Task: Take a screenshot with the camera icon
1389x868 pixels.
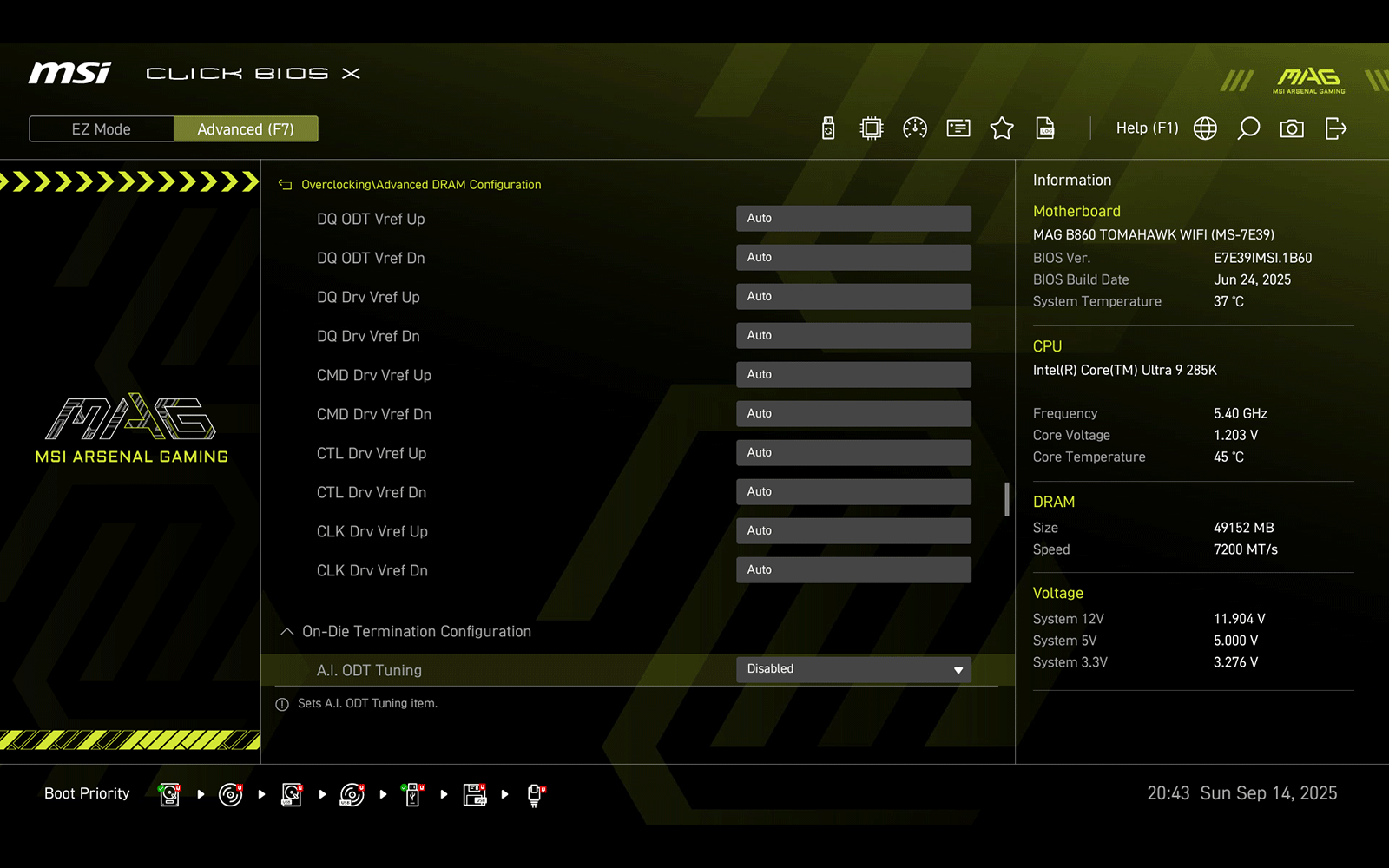Action: [x=1292, y=128]
